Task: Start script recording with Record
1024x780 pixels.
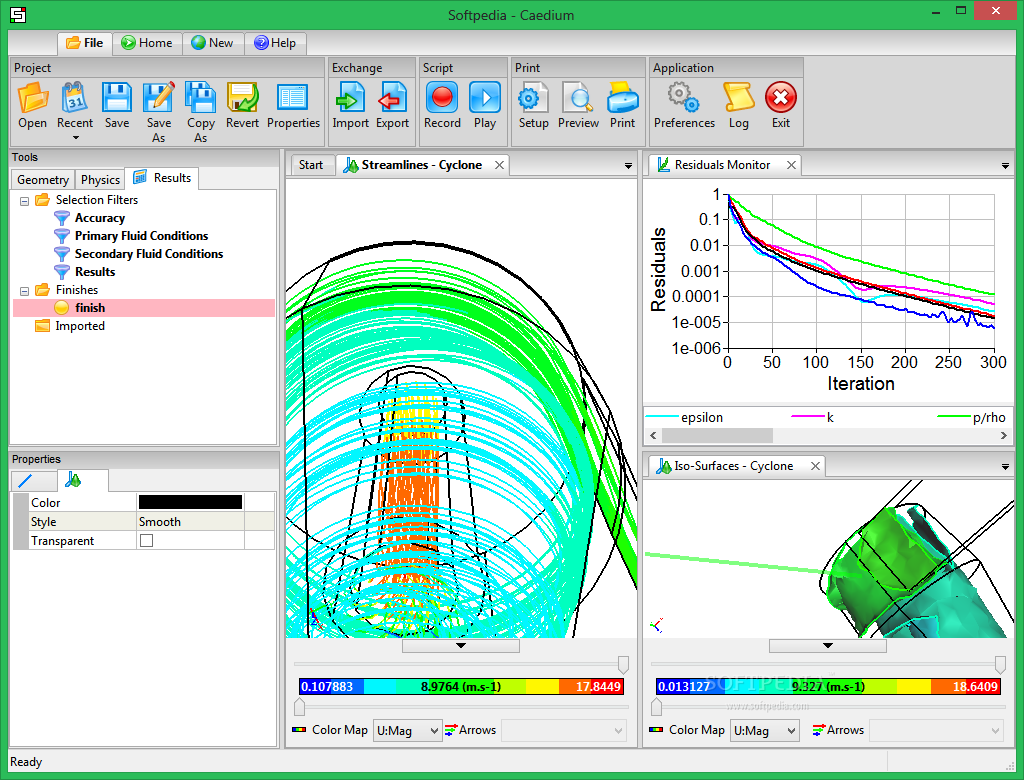Action: point(442,98)
